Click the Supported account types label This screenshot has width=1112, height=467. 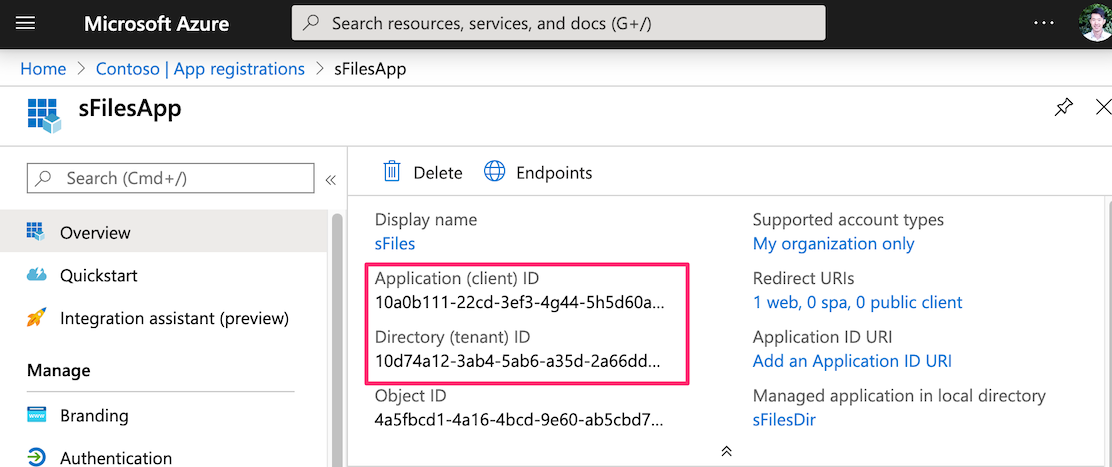[848, 220]
